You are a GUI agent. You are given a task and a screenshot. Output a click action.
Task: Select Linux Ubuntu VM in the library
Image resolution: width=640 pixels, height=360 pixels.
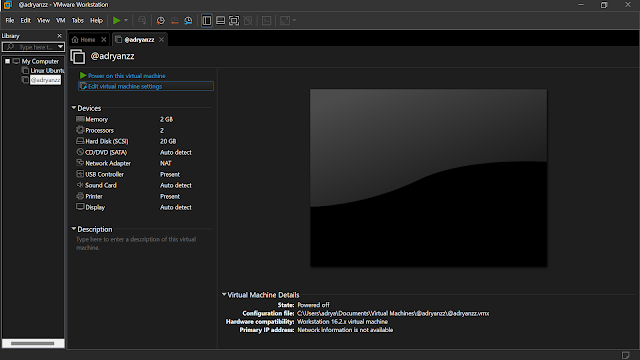click(x=47, y=71)
